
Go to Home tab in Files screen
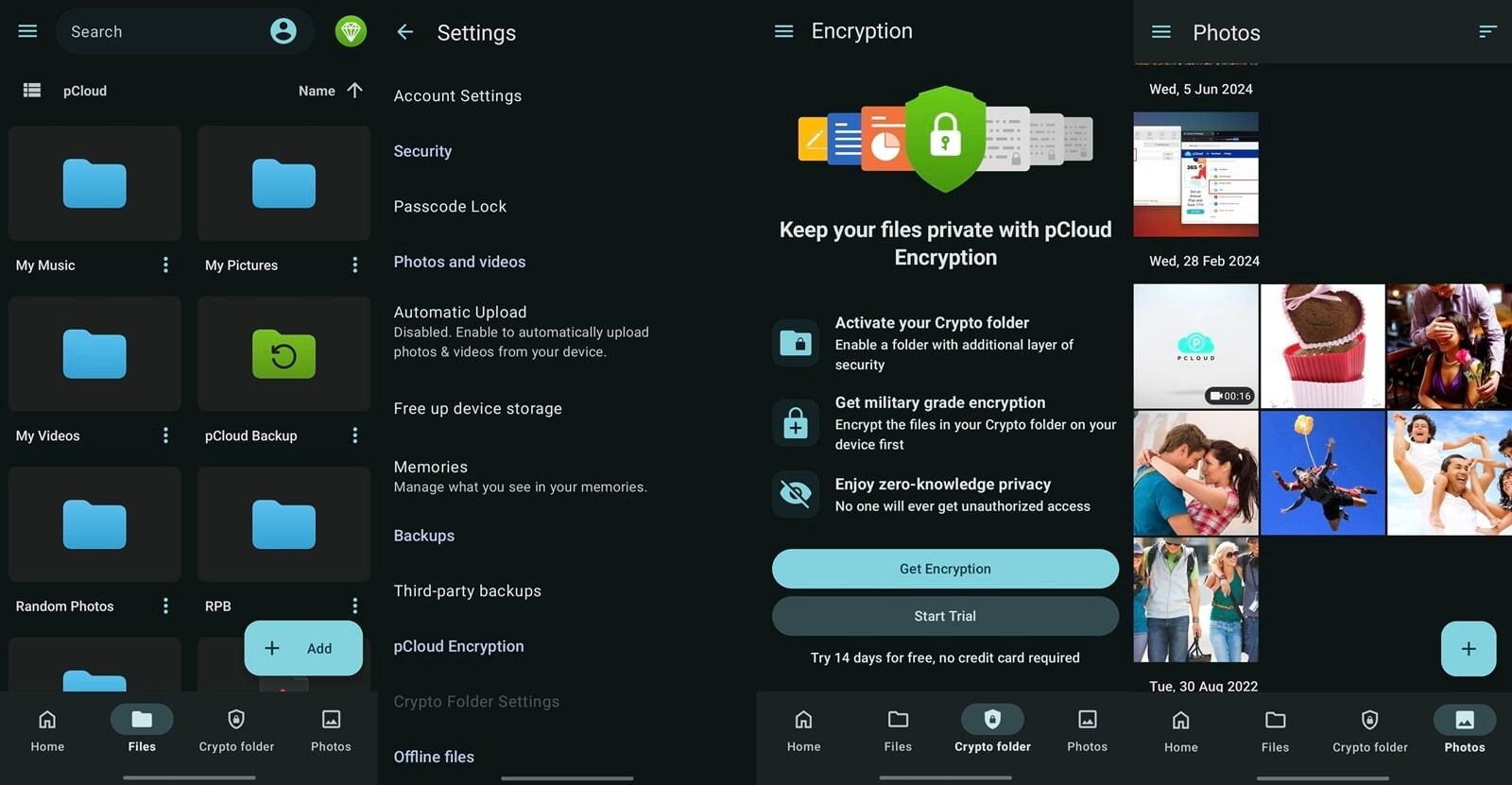[47, 731]
